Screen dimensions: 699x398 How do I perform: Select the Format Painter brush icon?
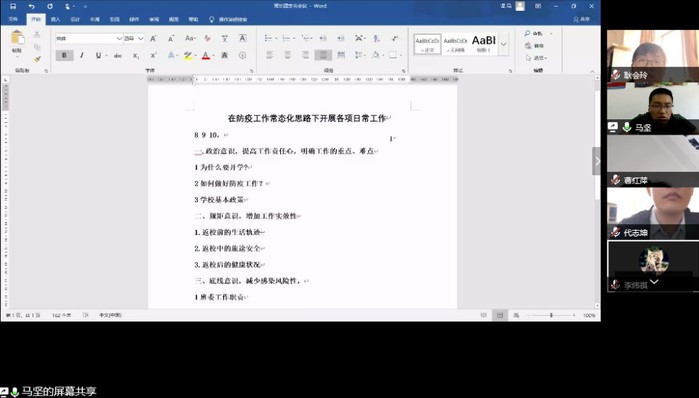(x=37, y=59)
